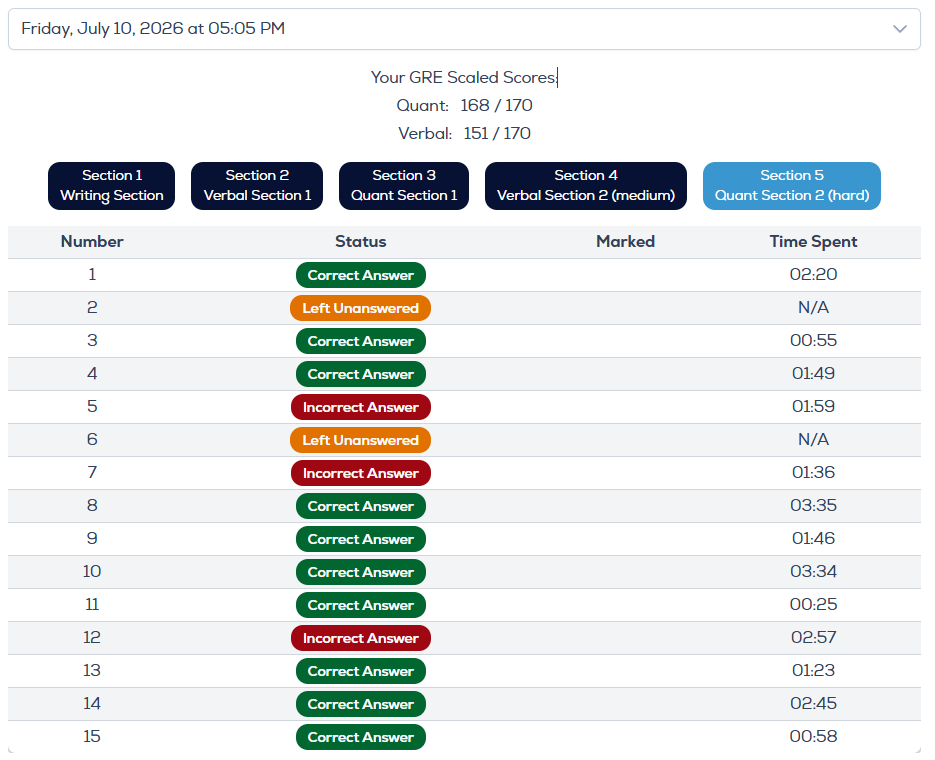Image resolution: width=935 pixels, height=760 pixels.
Task: Click the Time Spent column header
Action: [x=813, y=241]
